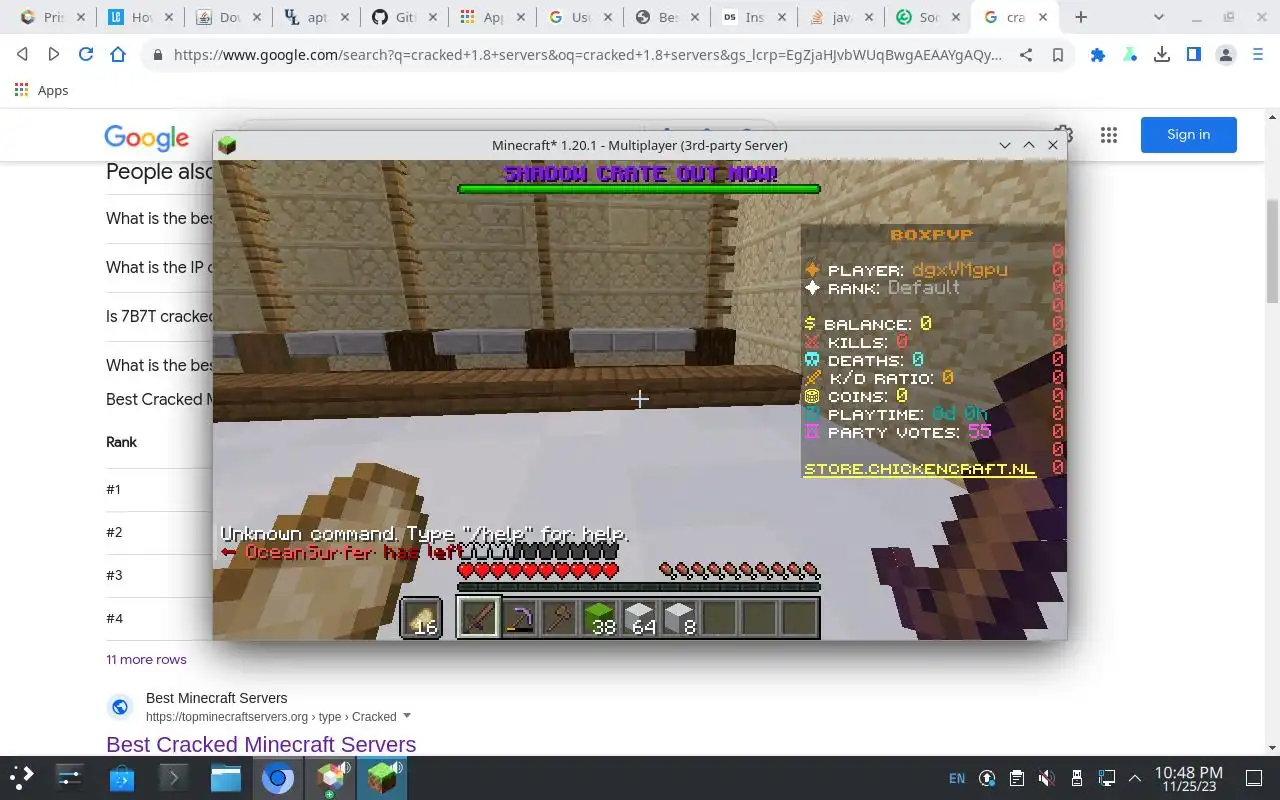Open the Dolphin file manager taskbar icon
Viewport: 1280px width, 800px height.
[x=226, y=777]
